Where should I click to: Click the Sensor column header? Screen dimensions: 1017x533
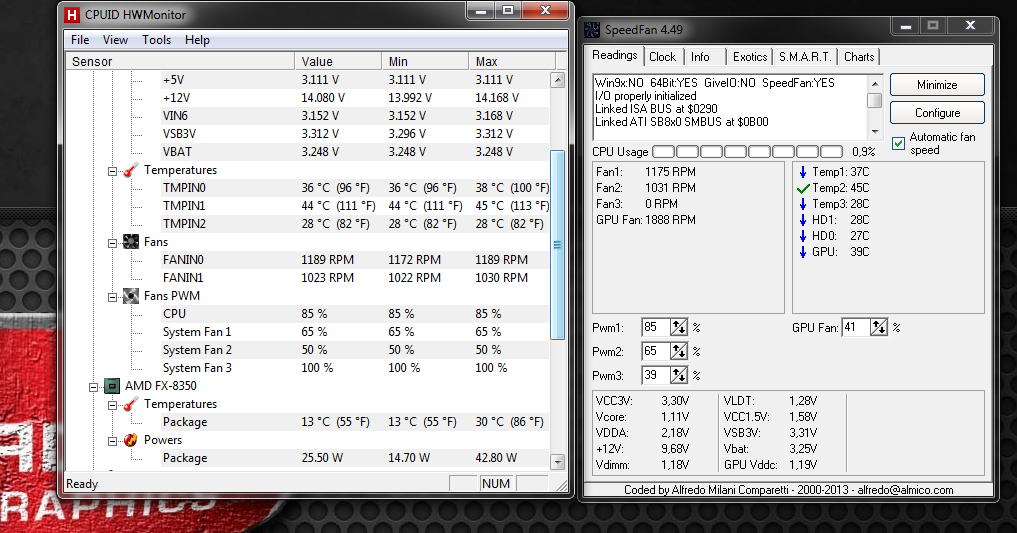[x=180, y=62]
